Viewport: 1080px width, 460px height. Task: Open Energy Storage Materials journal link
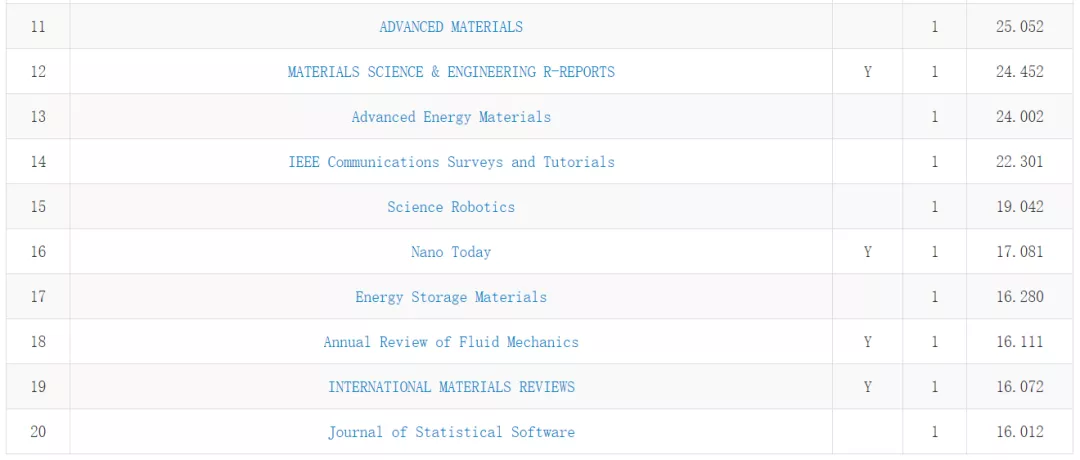coord(451,297)
